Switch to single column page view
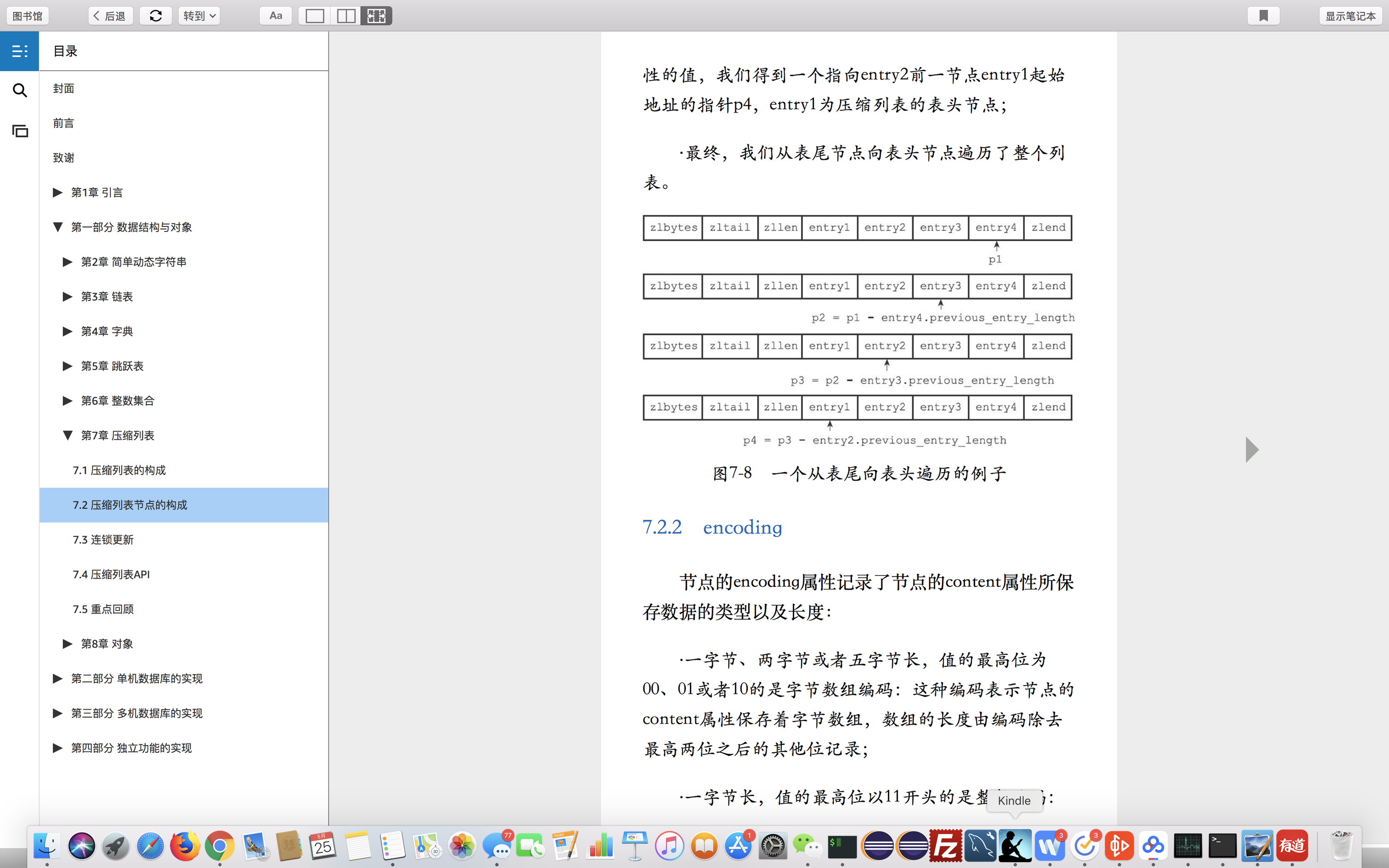 pyautogui.click(x=315, y=16)
